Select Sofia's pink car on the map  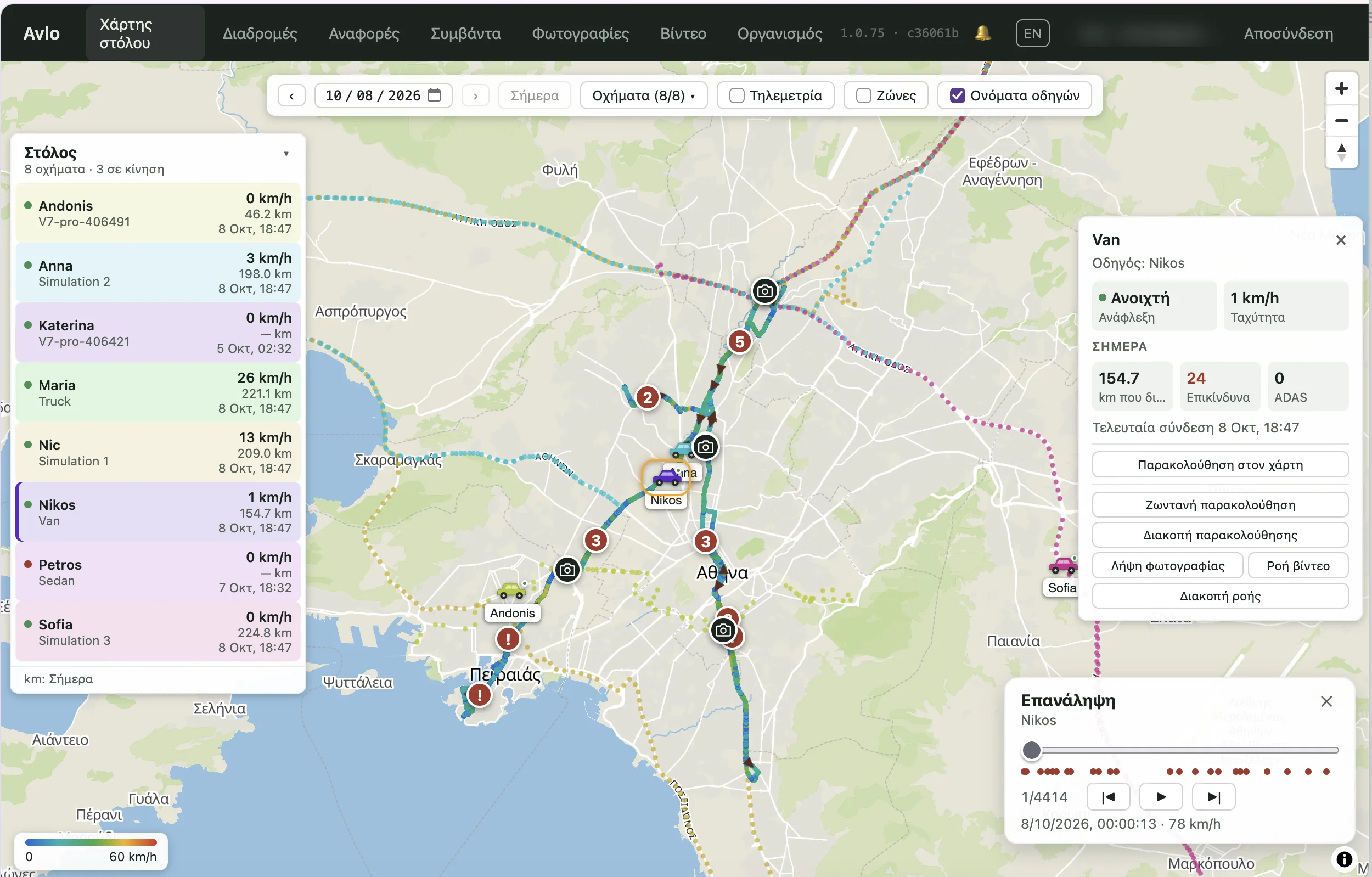[1062, 566]
